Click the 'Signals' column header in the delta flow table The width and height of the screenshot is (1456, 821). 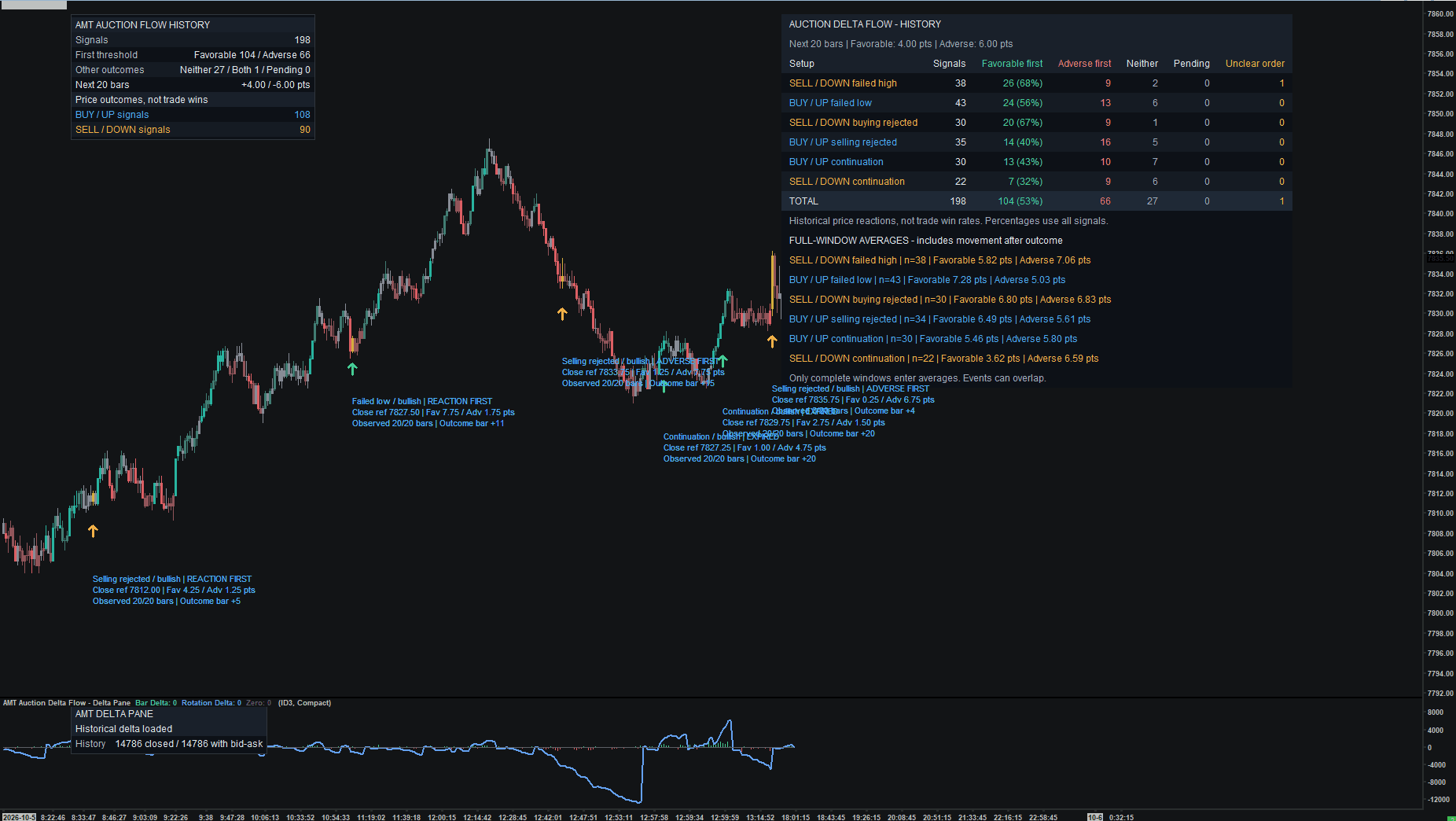[x=949, y=64]
